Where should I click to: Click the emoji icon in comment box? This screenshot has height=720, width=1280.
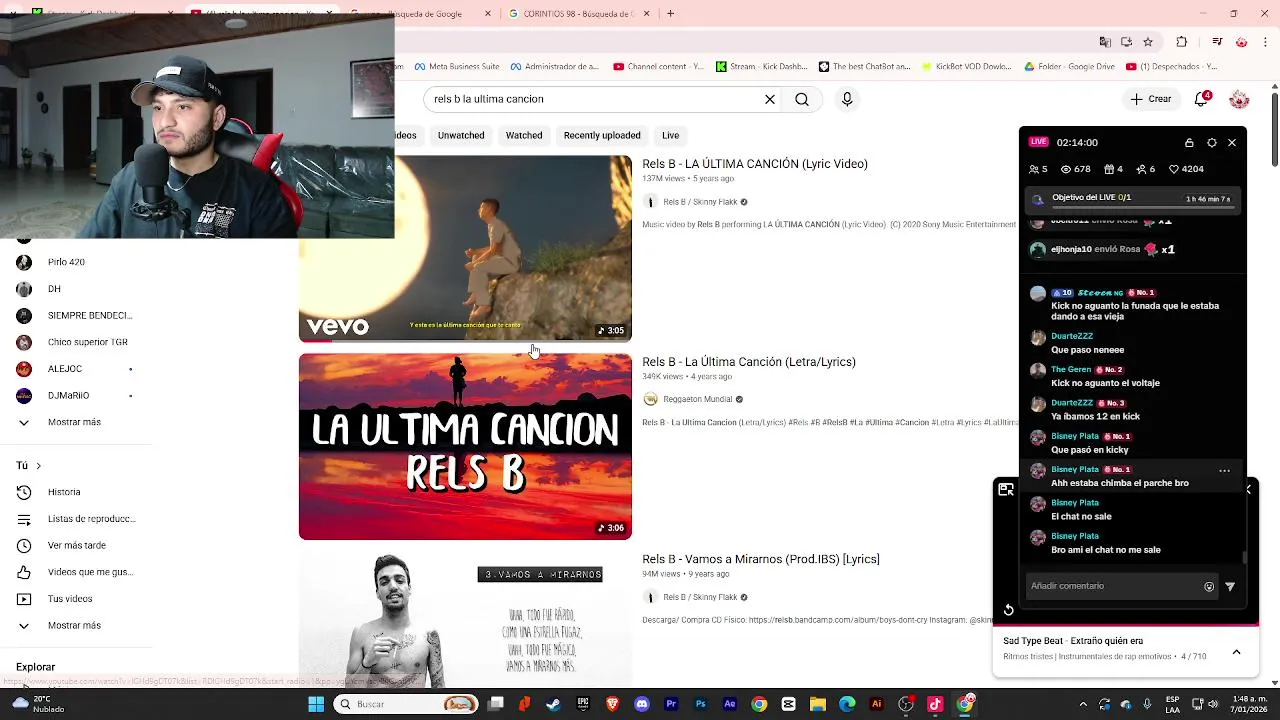1209,587
